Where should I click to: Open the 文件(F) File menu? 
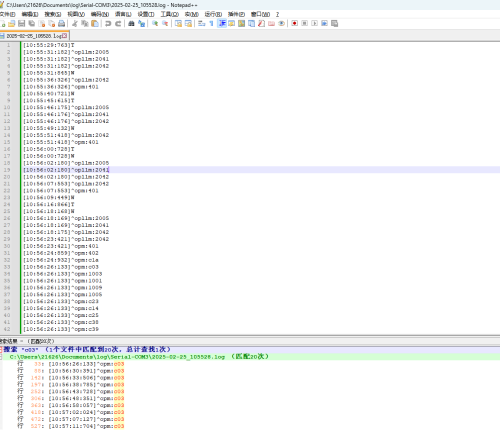click(7, 14)
